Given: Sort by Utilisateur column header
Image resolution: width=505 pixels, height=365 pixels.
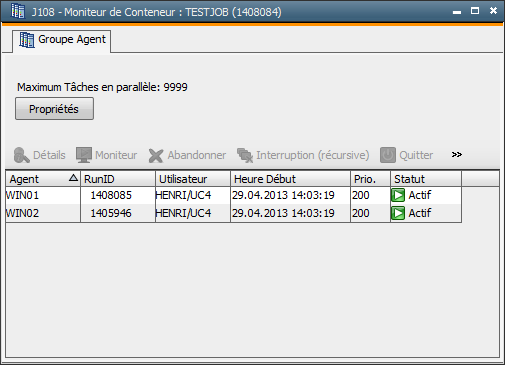Looking at the screenshot, I should pyautogui.click(x=193, y=179).
